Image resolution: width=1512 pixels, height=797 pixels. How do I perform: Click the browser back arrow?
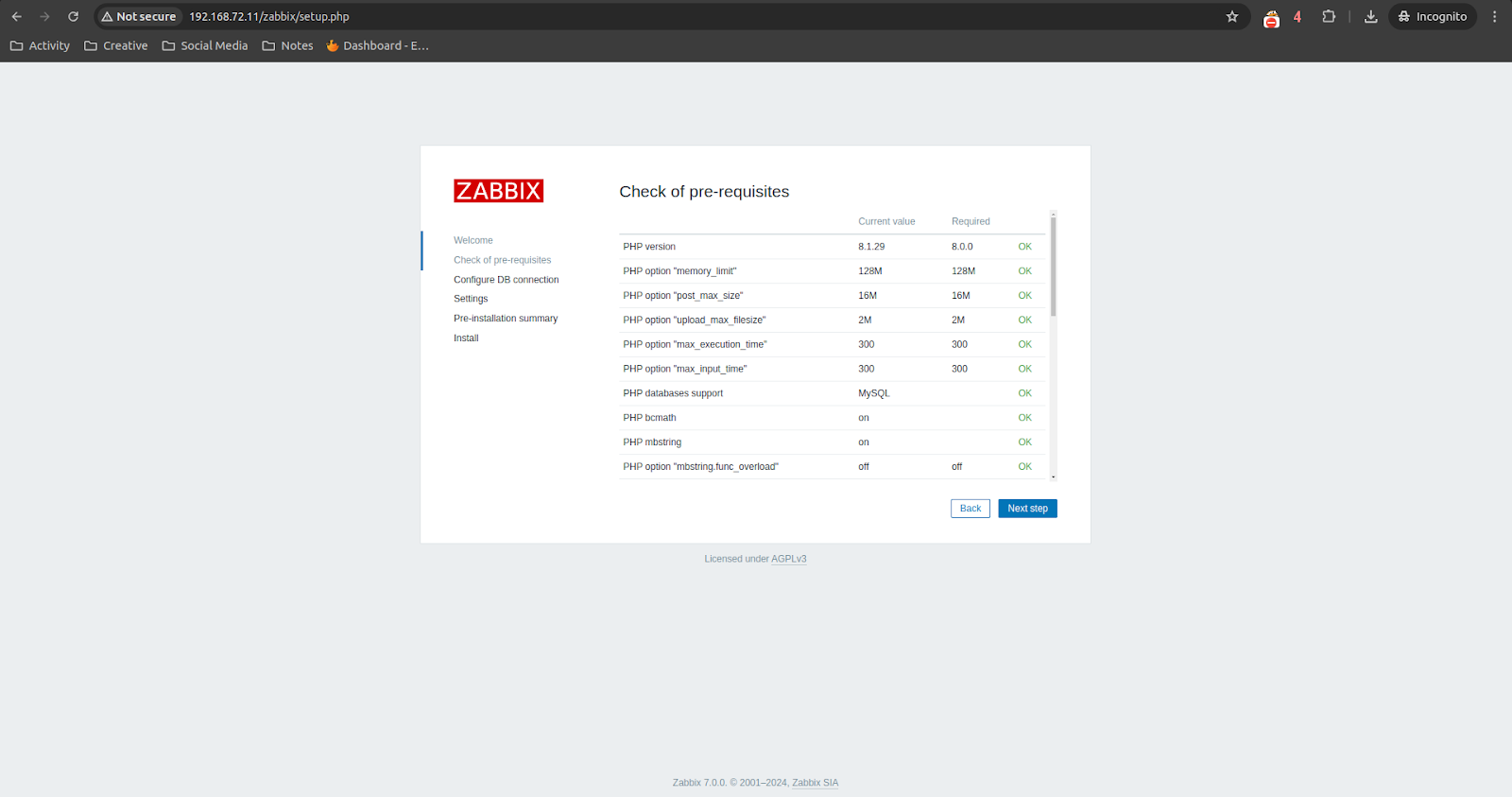coord(16,17)
